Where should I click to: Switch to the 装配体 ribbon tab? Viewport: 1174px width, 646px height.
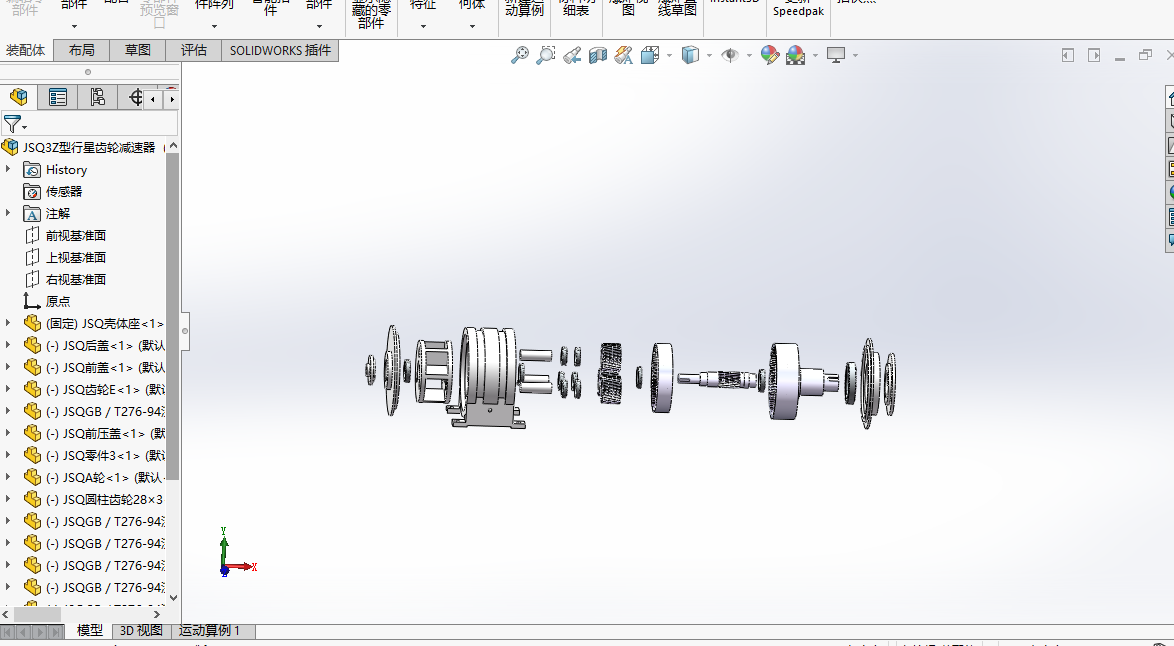pyautogui.click(x=25, y=50)
